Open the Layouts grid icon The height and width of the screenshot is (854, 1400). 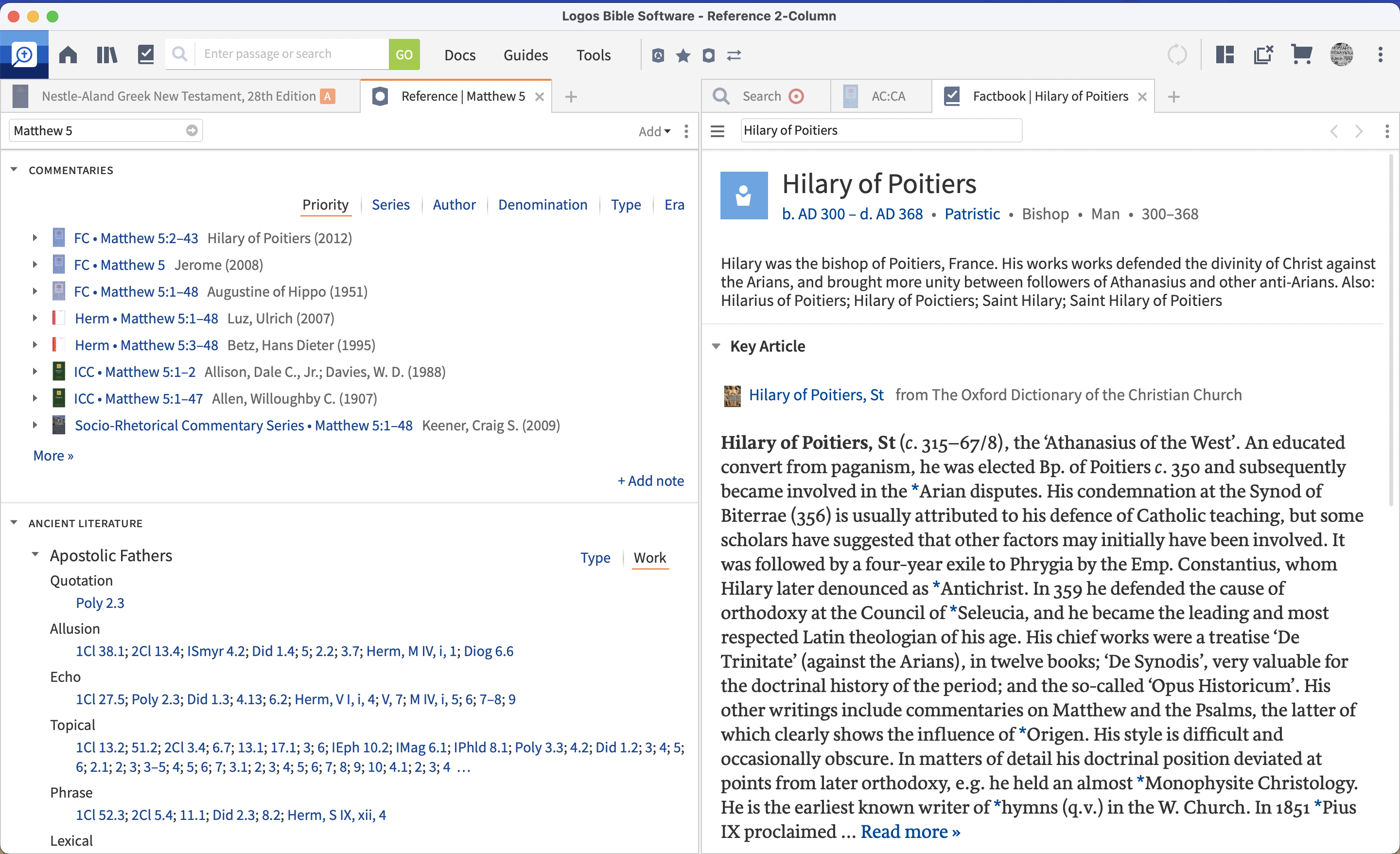point(1225,54)
